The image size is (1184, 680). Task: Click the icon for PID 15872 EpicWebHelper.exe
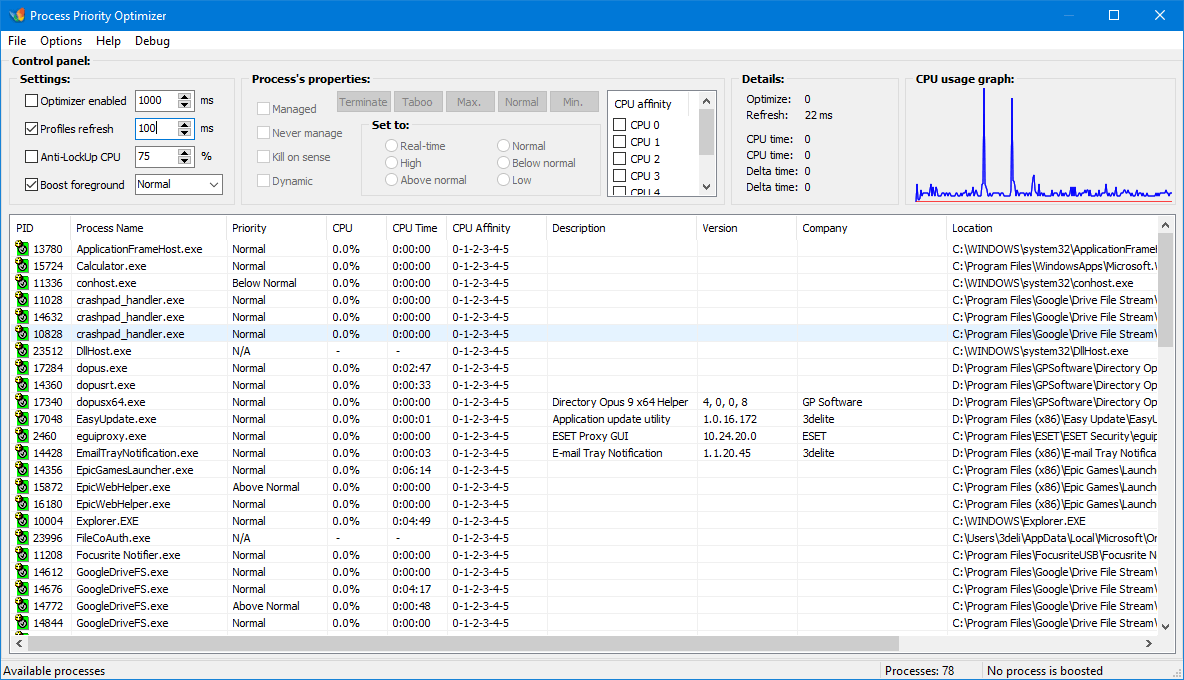[x=22, y=487]
